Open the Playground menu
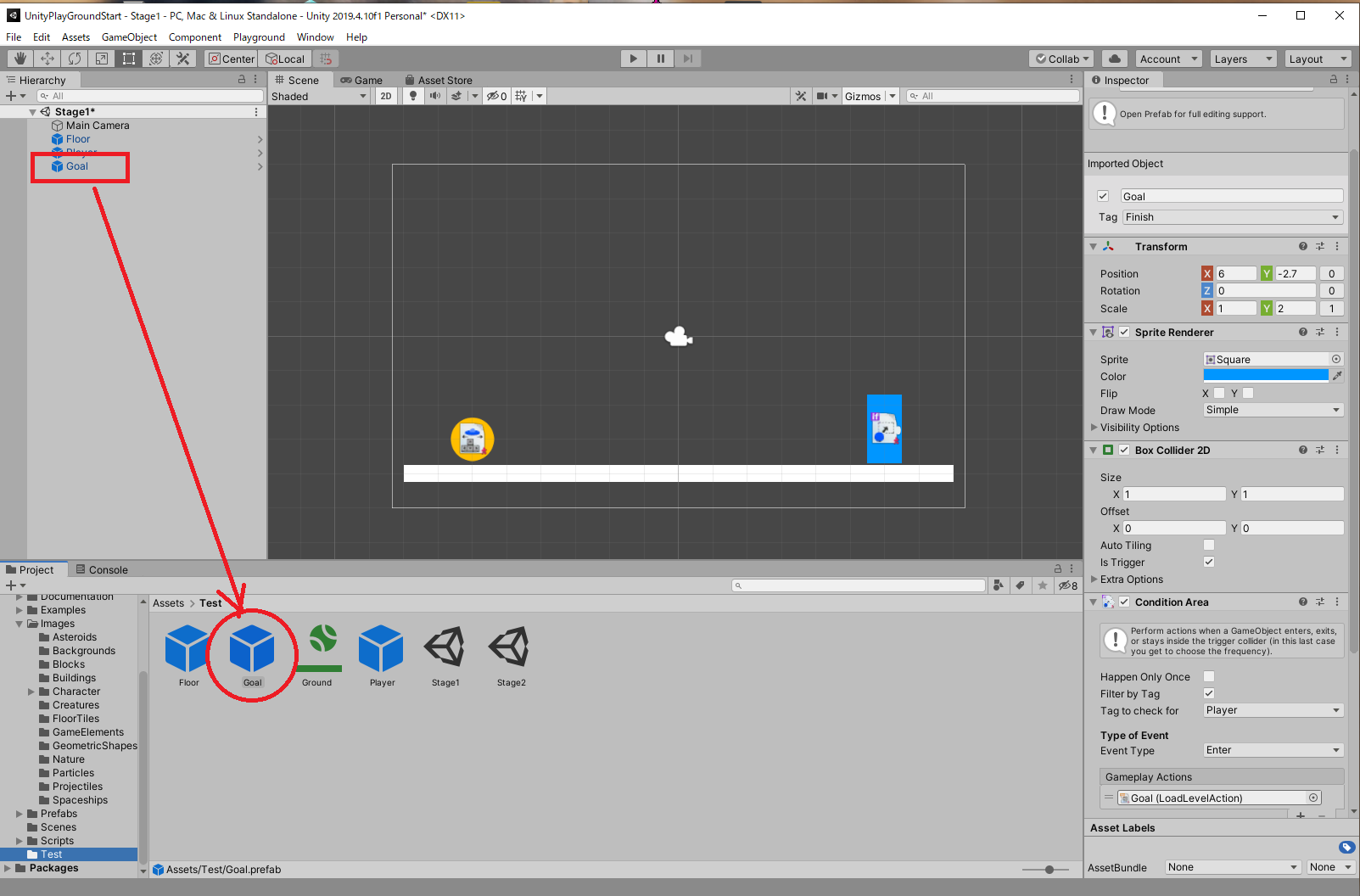This screenshot has height=896, width=1360. [259, 37]
